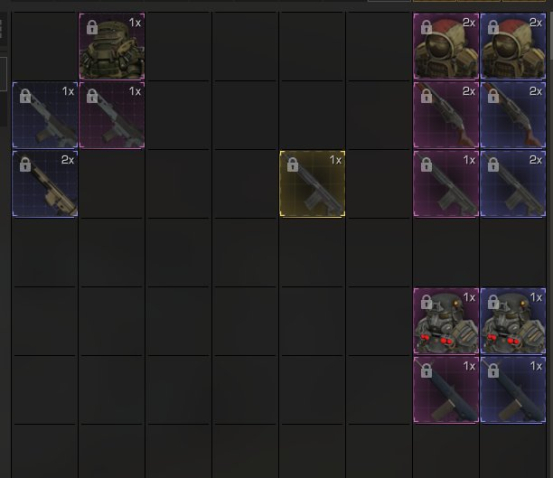Pick the blue-bordered gray submachine gun
The width and height of the screenshot is (553, 478).
coord(45,115)
